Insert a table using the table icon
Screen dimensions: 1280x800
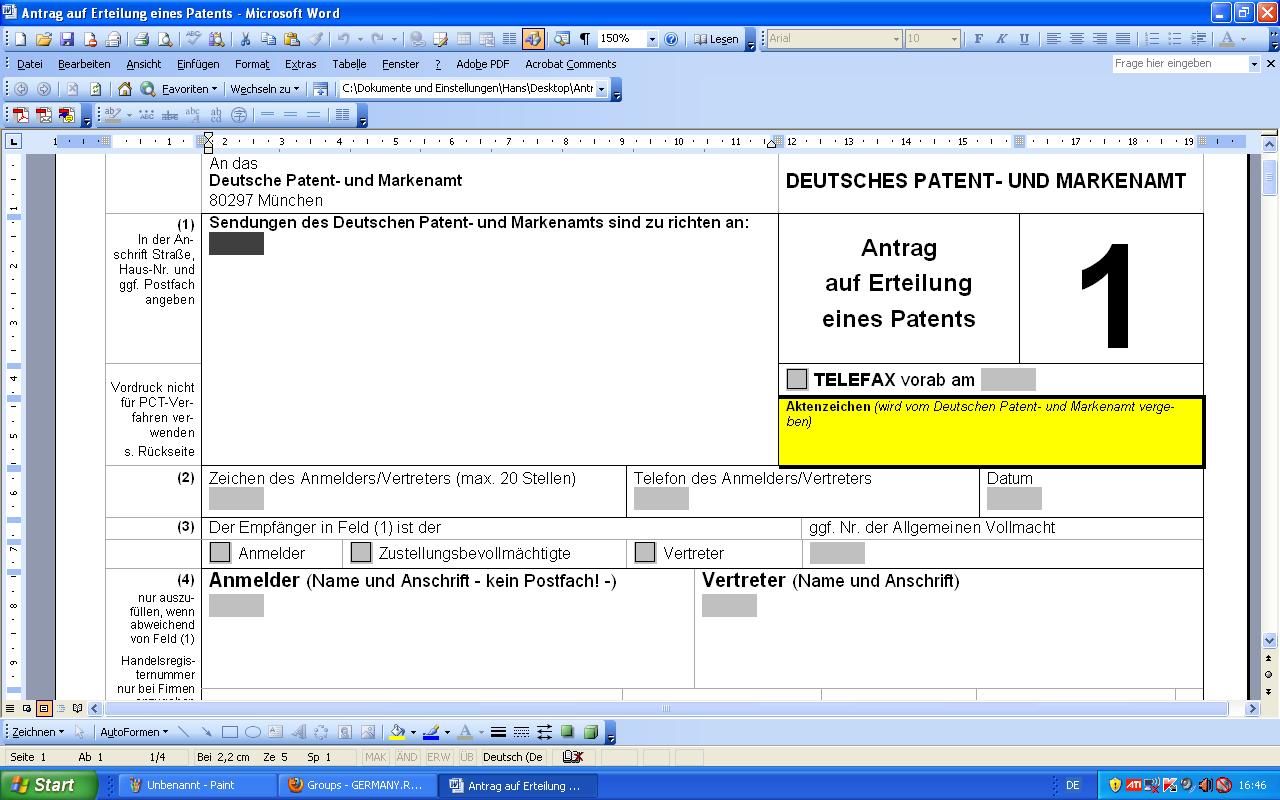(x=464, y=39)
